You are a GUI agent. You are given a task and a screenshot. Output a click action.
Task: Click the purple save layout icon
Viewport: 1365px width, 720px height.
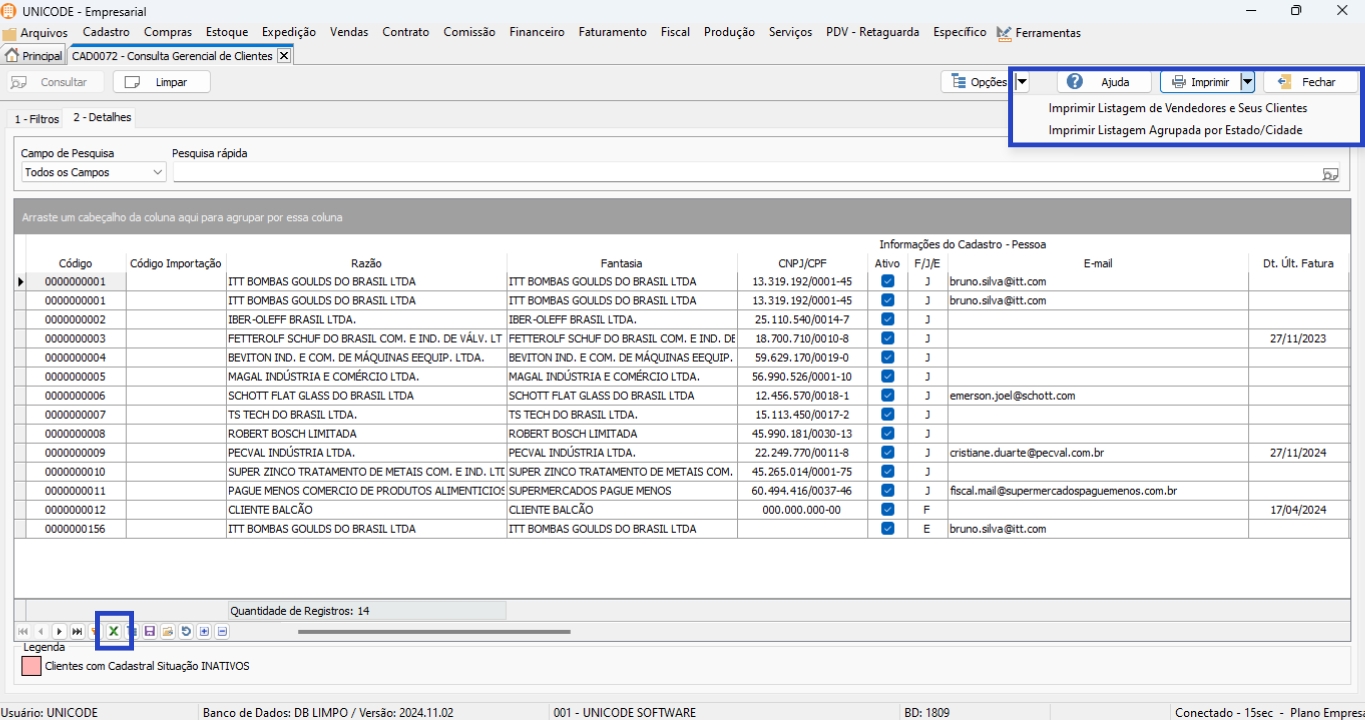150,632
